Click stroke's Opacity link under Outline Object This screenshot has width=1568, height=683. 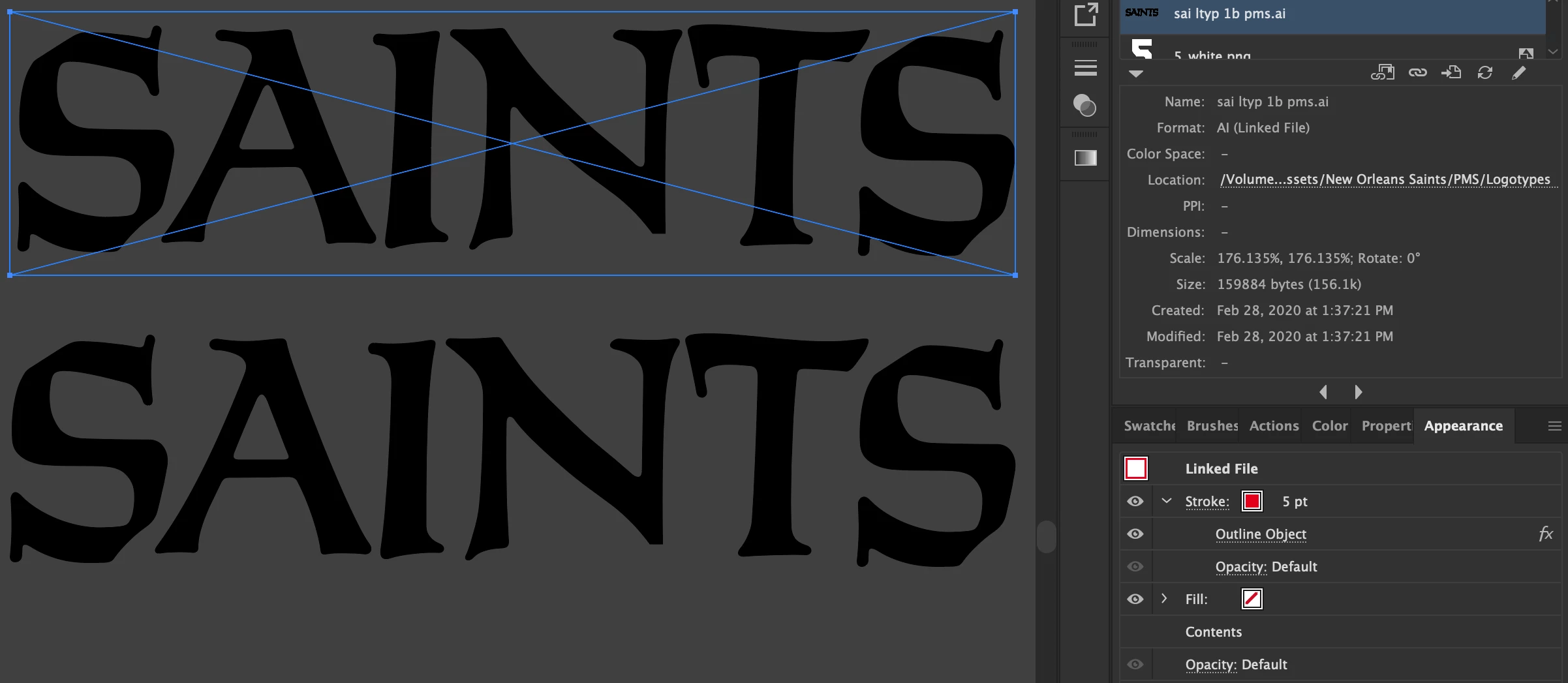[1241, 567]
